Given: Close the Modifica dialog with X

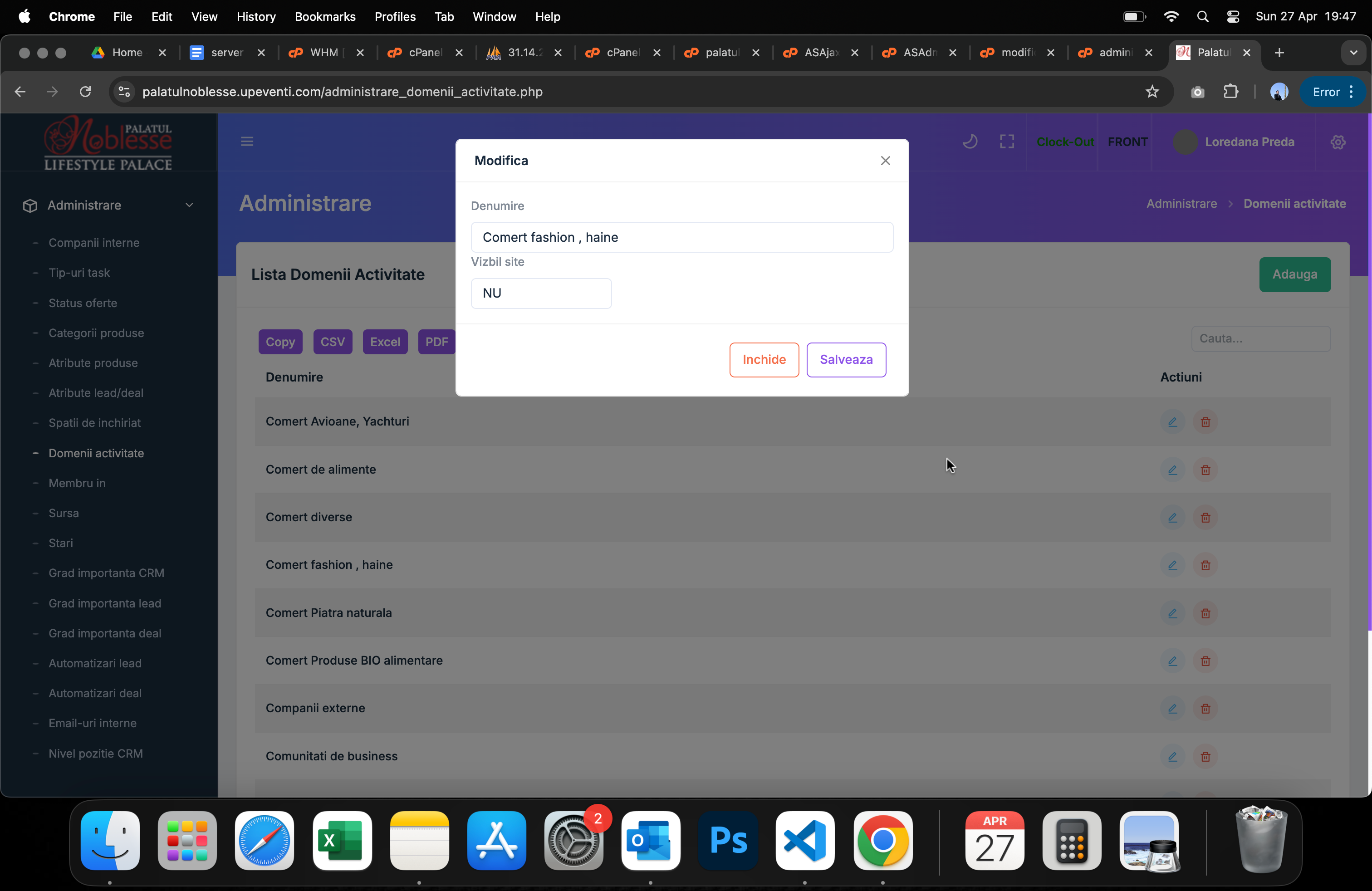Looking at the screenshot, I should coord(885,161).
